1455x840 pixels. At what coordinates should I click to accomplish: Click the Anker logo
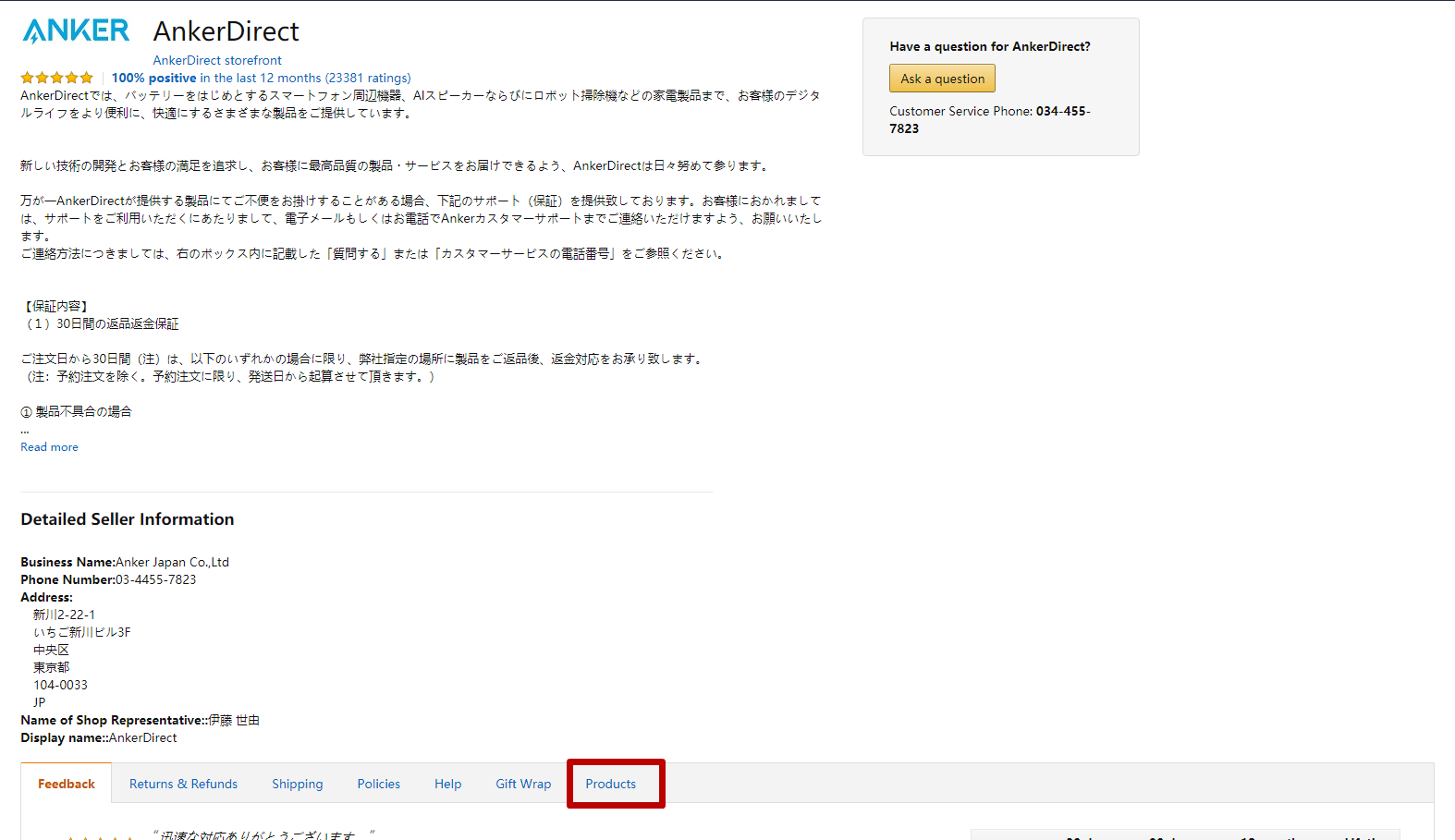pos(76,30)
